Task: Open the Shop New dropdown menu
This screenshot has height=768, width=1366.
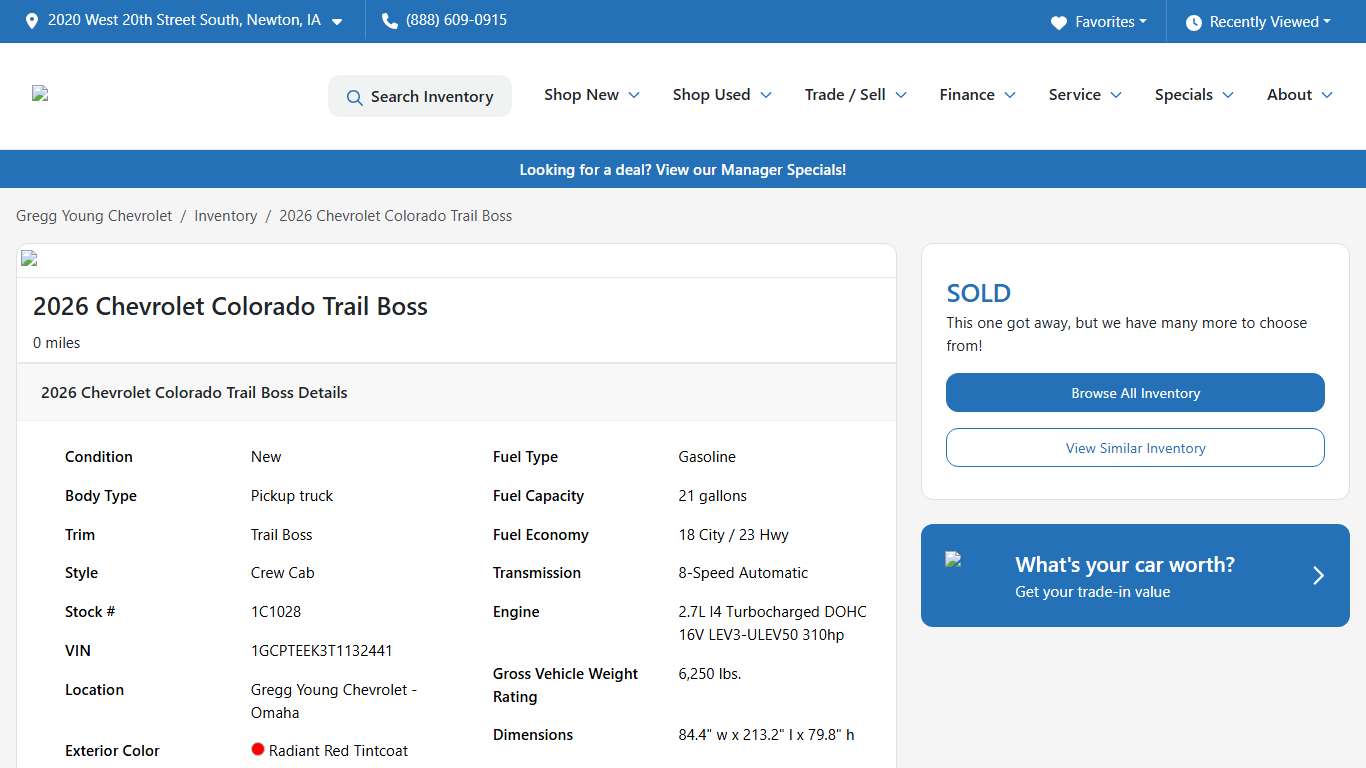Action: coord(592,95)
